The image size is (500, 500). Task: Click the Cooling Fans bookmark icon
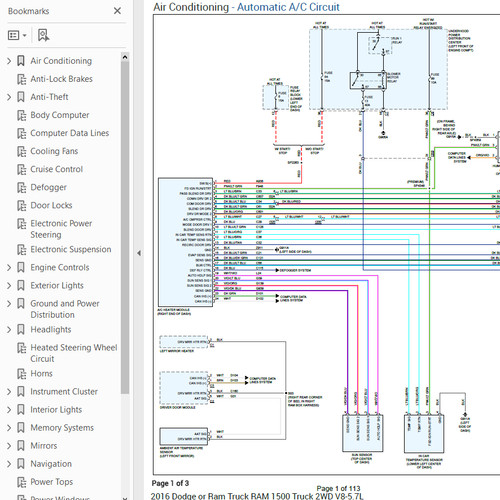click(21, 151)
